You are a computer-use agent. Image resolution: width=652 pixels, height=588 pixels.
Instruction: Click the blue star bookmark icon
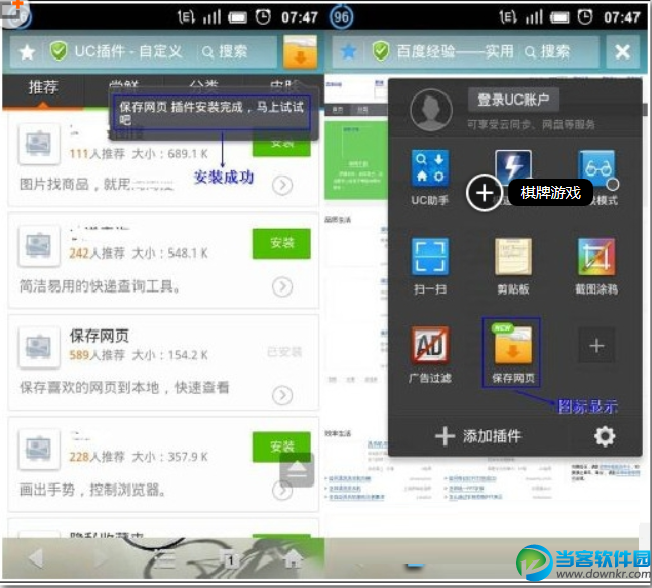[348, 52]
